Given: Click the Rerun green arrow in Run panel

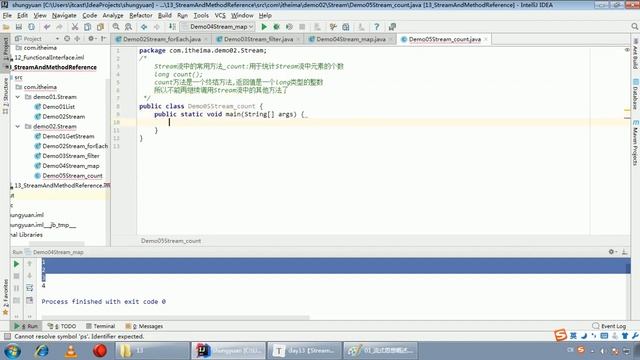Looking at the screenshot, I should tap(16, 264).
